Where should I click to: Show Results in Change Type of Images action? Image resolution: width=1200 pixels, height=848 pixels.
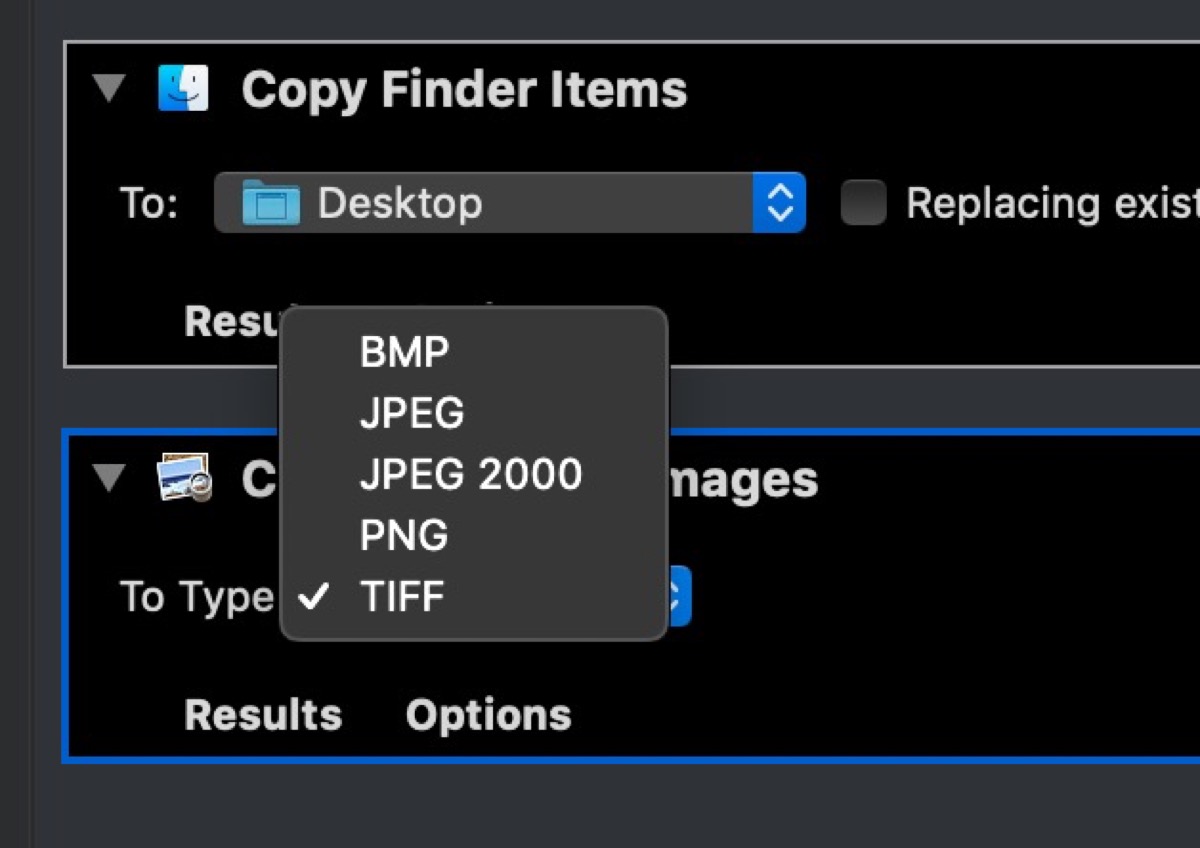(x=263, y=715)
